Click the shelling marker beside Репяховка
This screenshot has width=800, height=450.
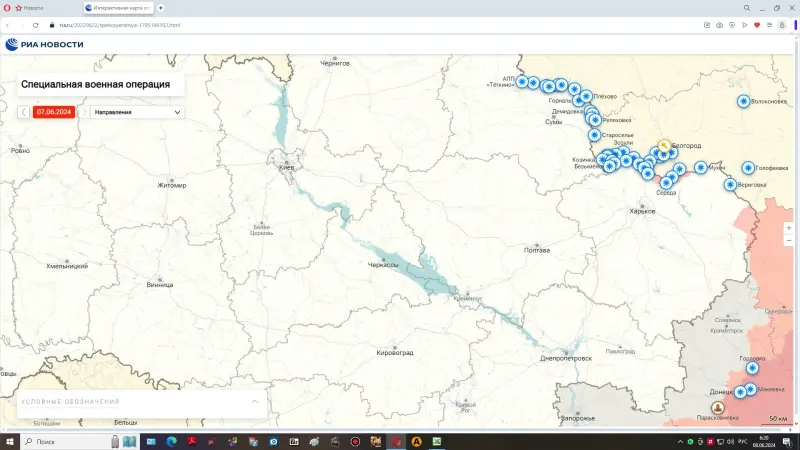(595, 120)
